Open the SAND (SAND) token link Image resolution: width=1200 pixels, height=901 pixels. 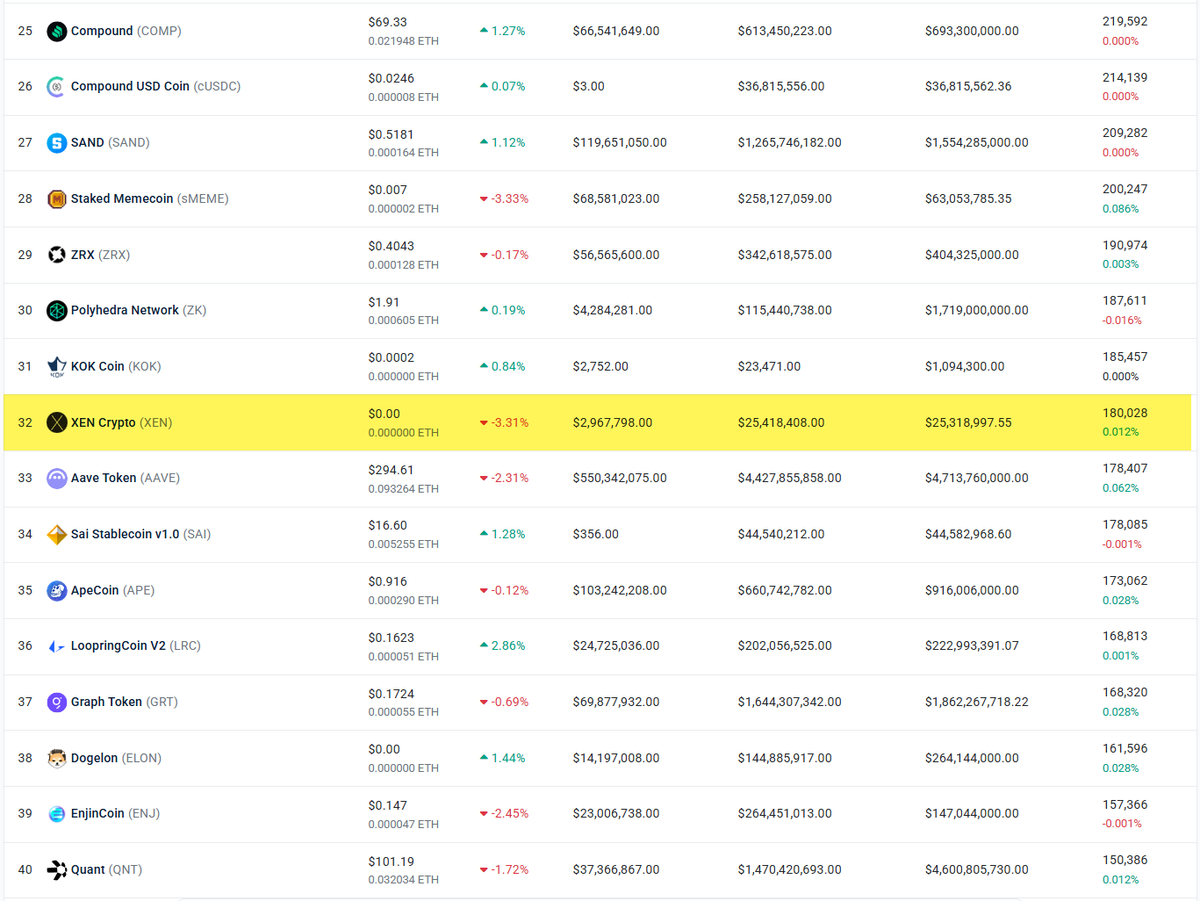point(110,143)
